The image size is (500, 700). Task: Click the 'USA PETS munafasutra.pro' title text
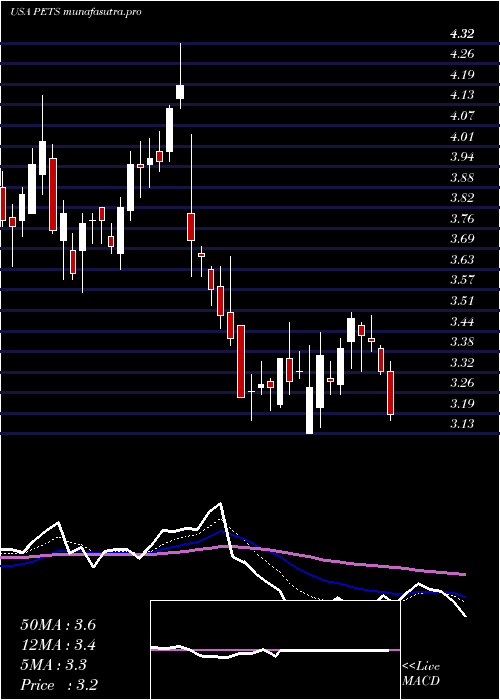pyautogui.click(x=75, y=12)
